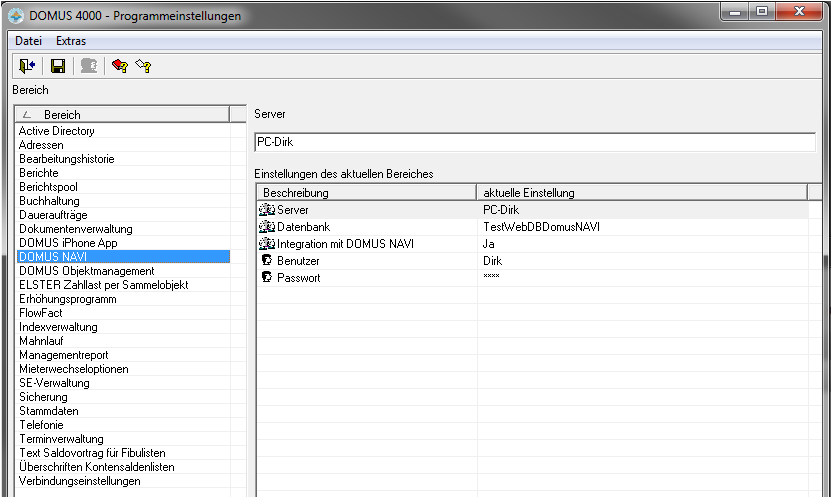This screenshot has height=498, width=832.
Task: Open the help book with question mark
Action: [x=120, y=66]
